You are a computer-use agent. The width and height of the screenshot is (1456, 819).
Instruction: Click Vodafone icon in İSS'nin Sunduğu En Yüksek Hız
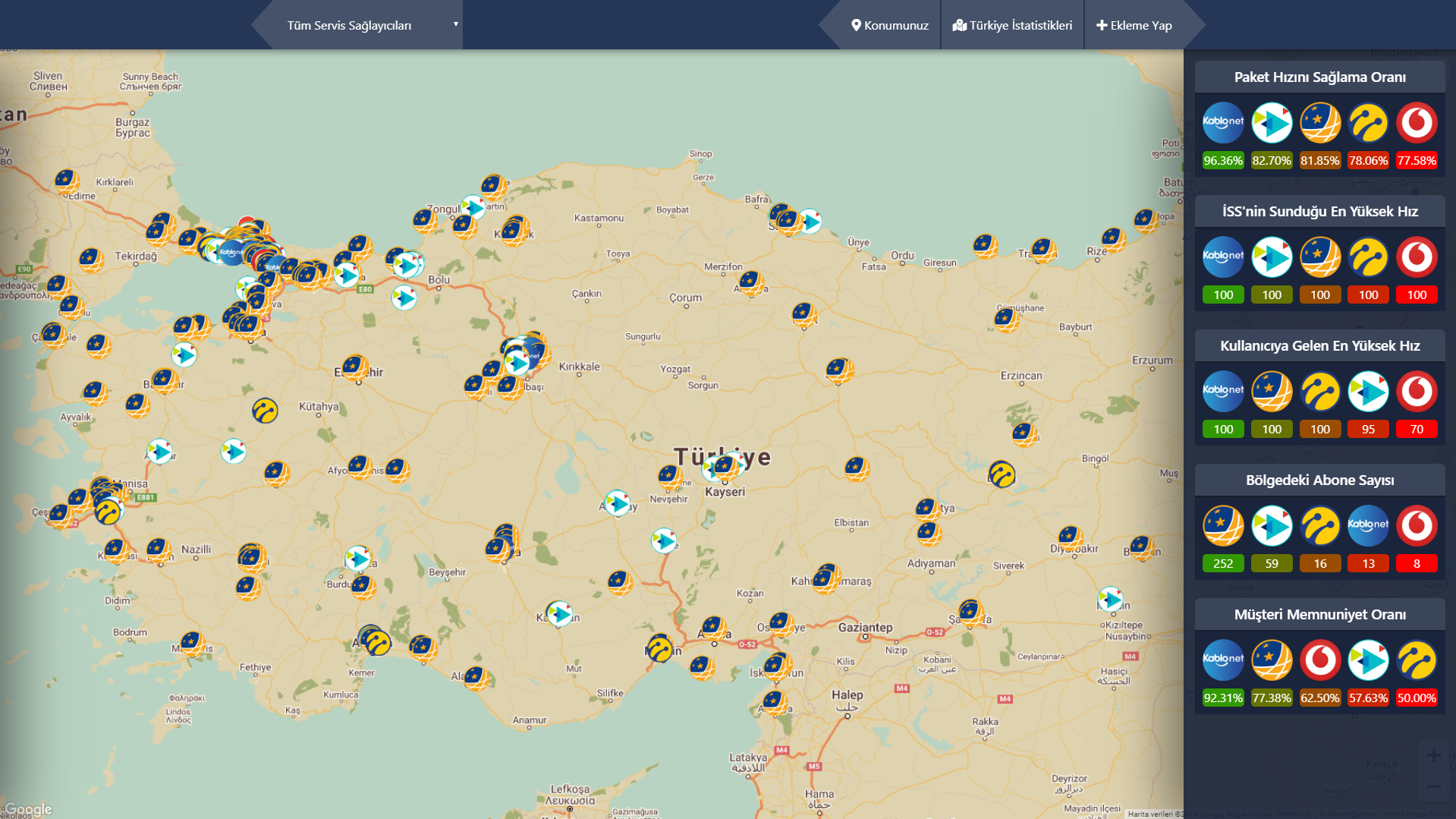1417,257
